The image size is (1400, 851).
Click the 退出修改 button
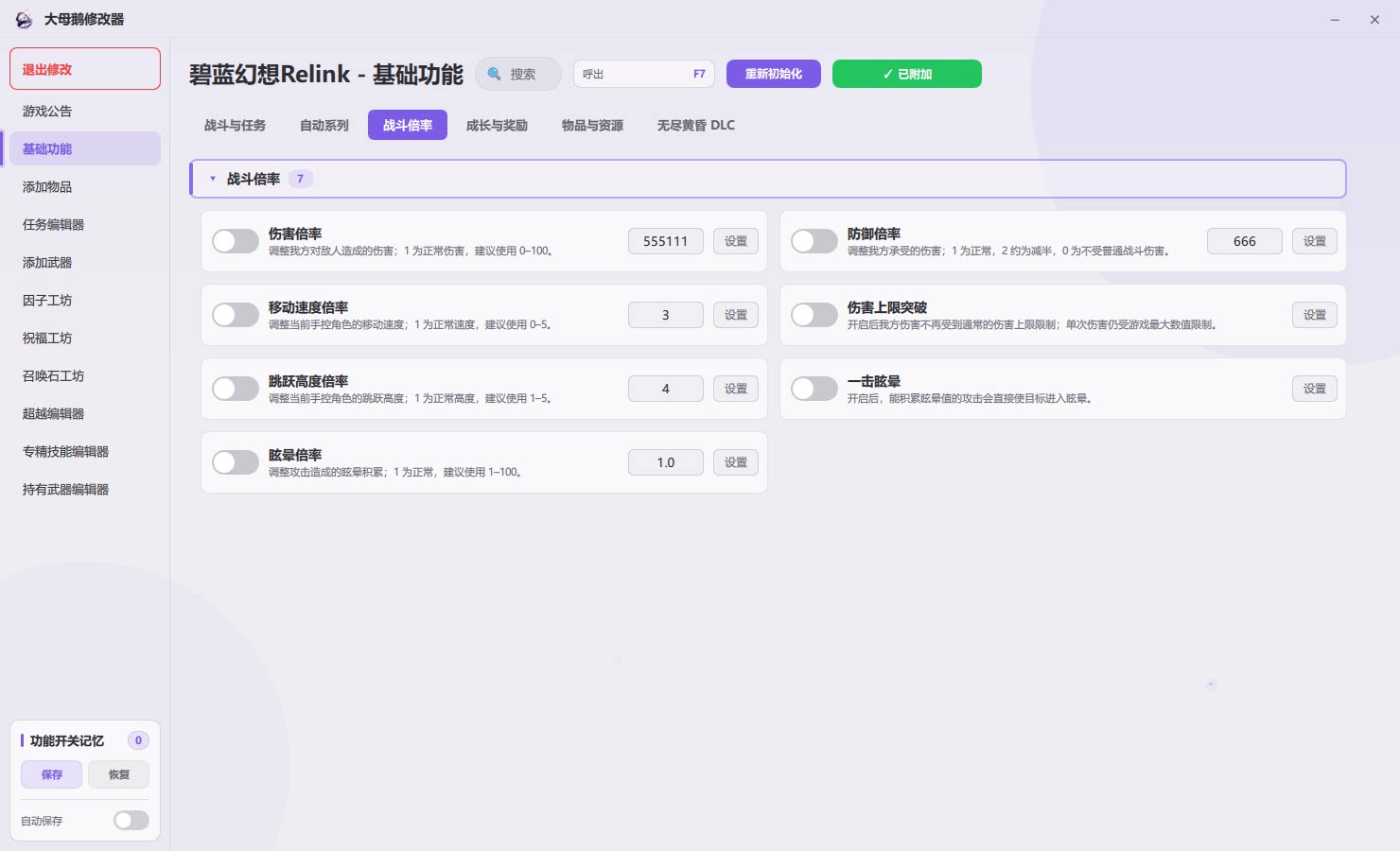coord(85,69)
